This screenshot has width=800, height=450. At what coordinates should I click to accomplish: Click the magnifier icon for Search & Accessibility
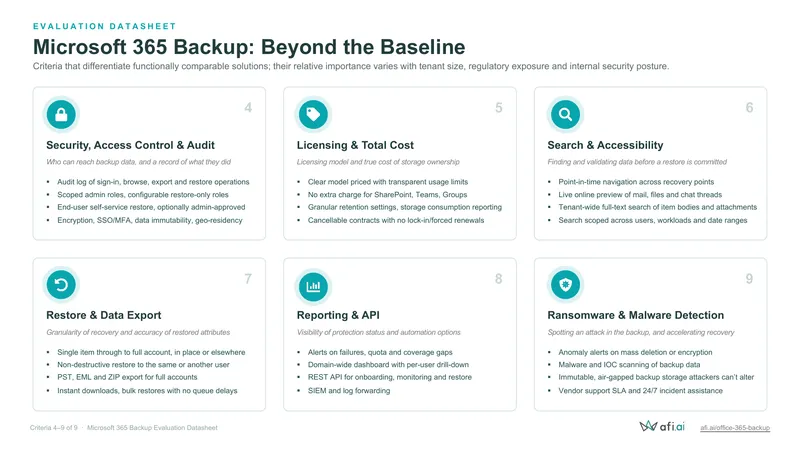[x=565, y=114]
